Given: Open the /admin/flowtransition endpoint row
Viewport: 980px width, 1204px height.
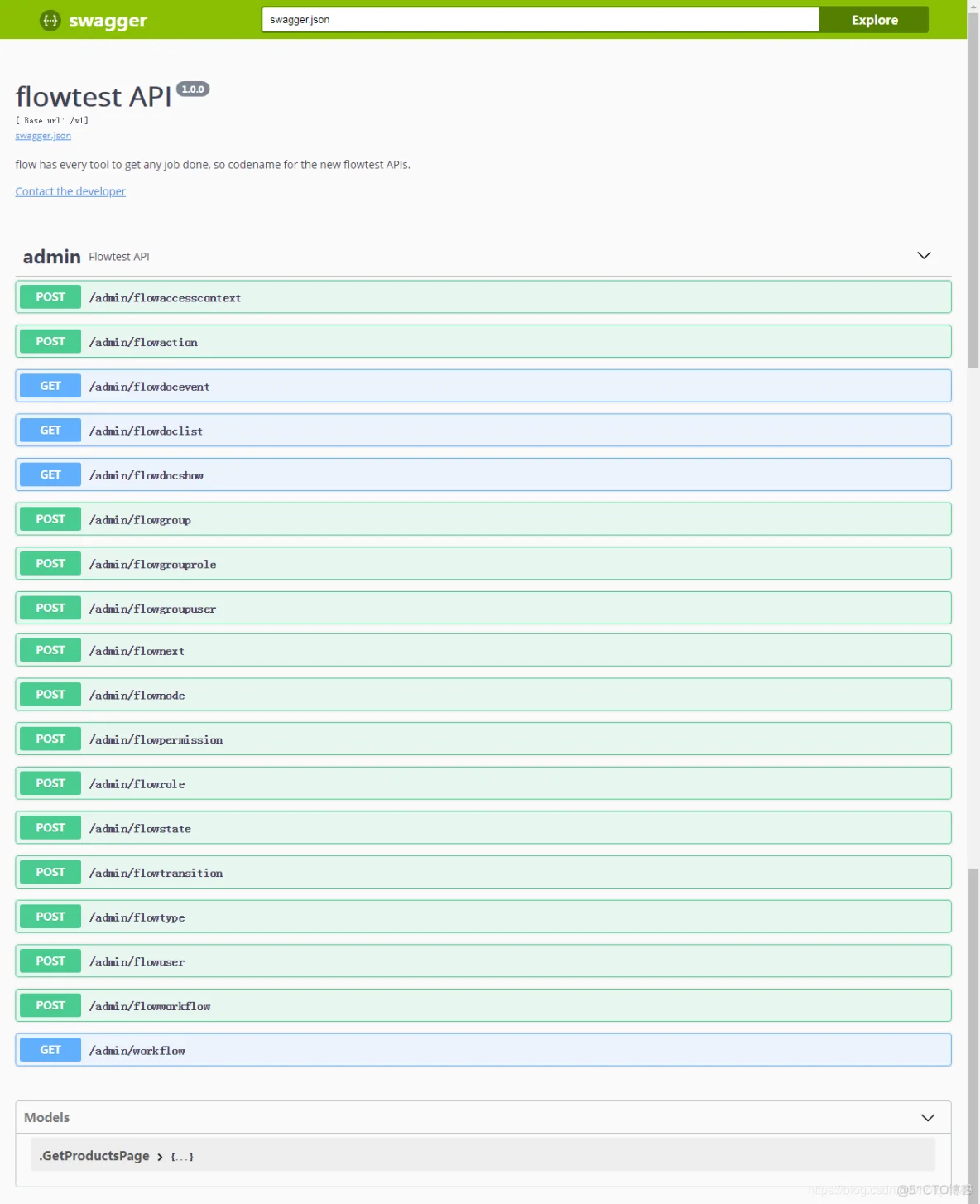Looking at the screenshot, I should pos(484,871).
